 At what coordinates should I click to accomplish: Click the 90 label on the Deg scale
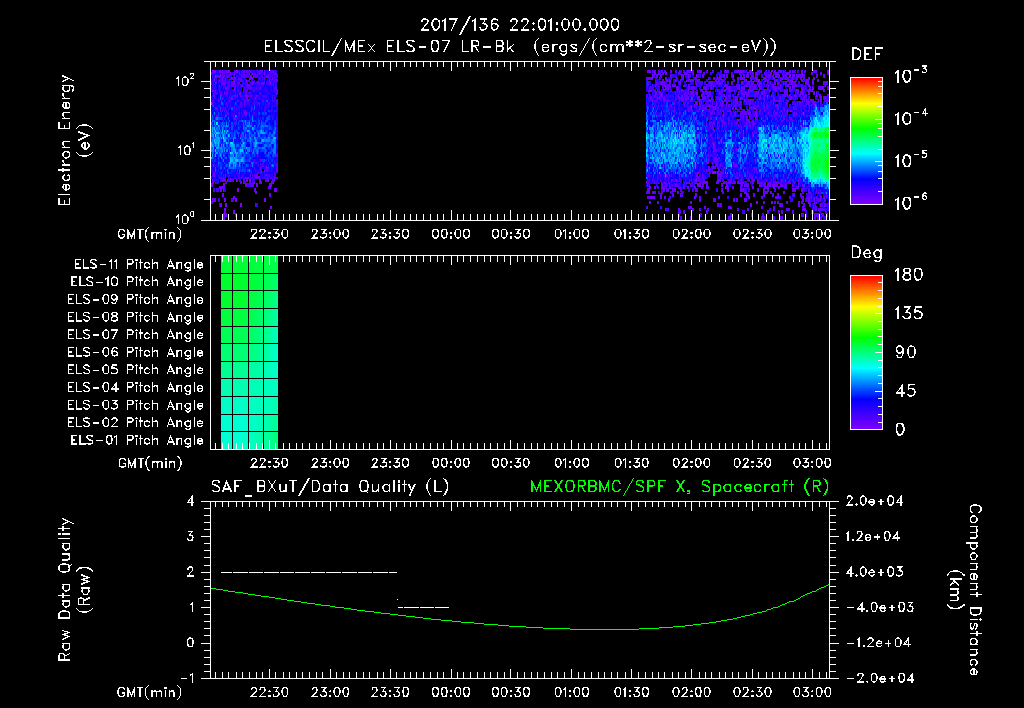click(x=906, y=353)
